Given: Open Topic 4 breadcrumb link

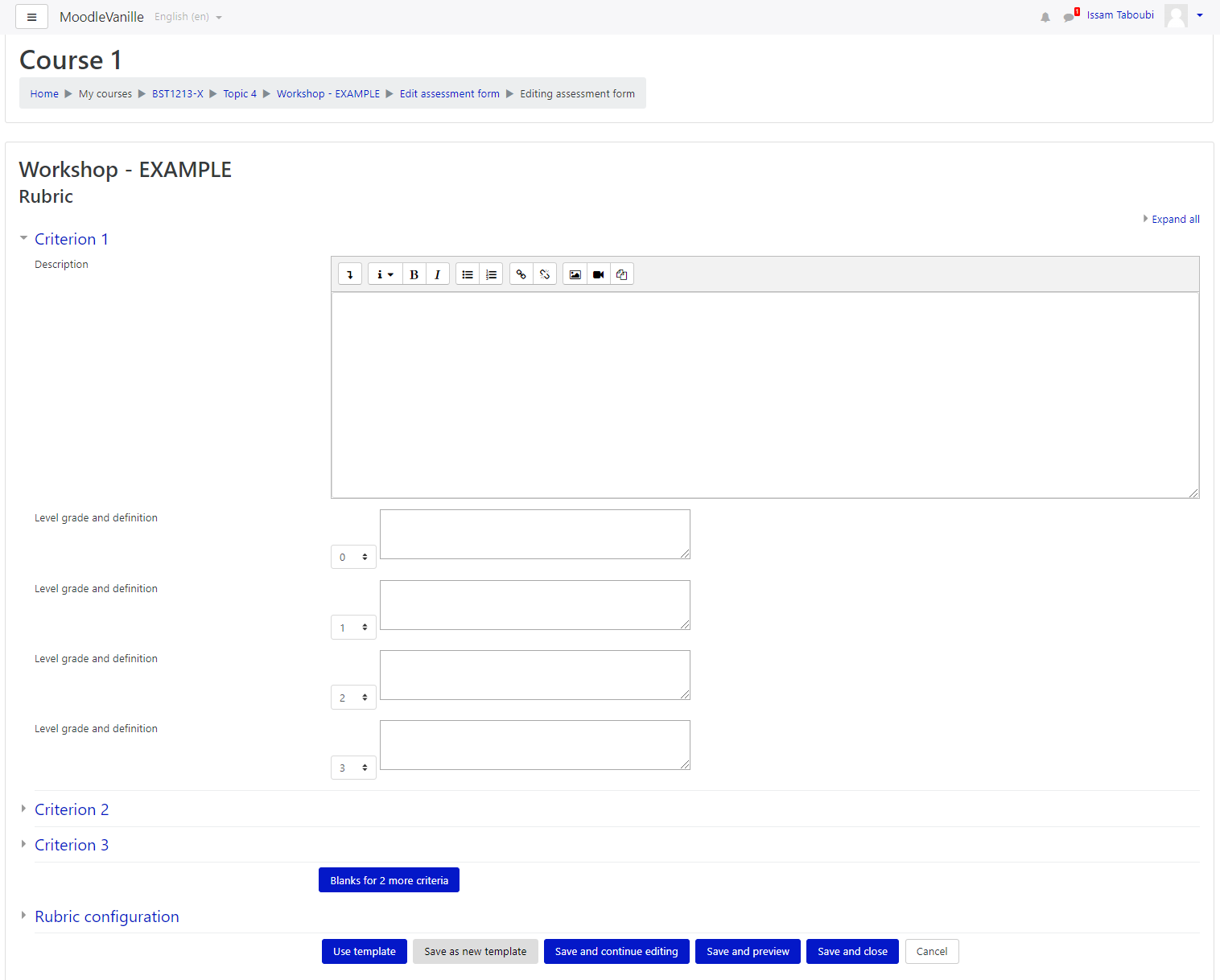Looking at the screenshot, I should (240, 94).
